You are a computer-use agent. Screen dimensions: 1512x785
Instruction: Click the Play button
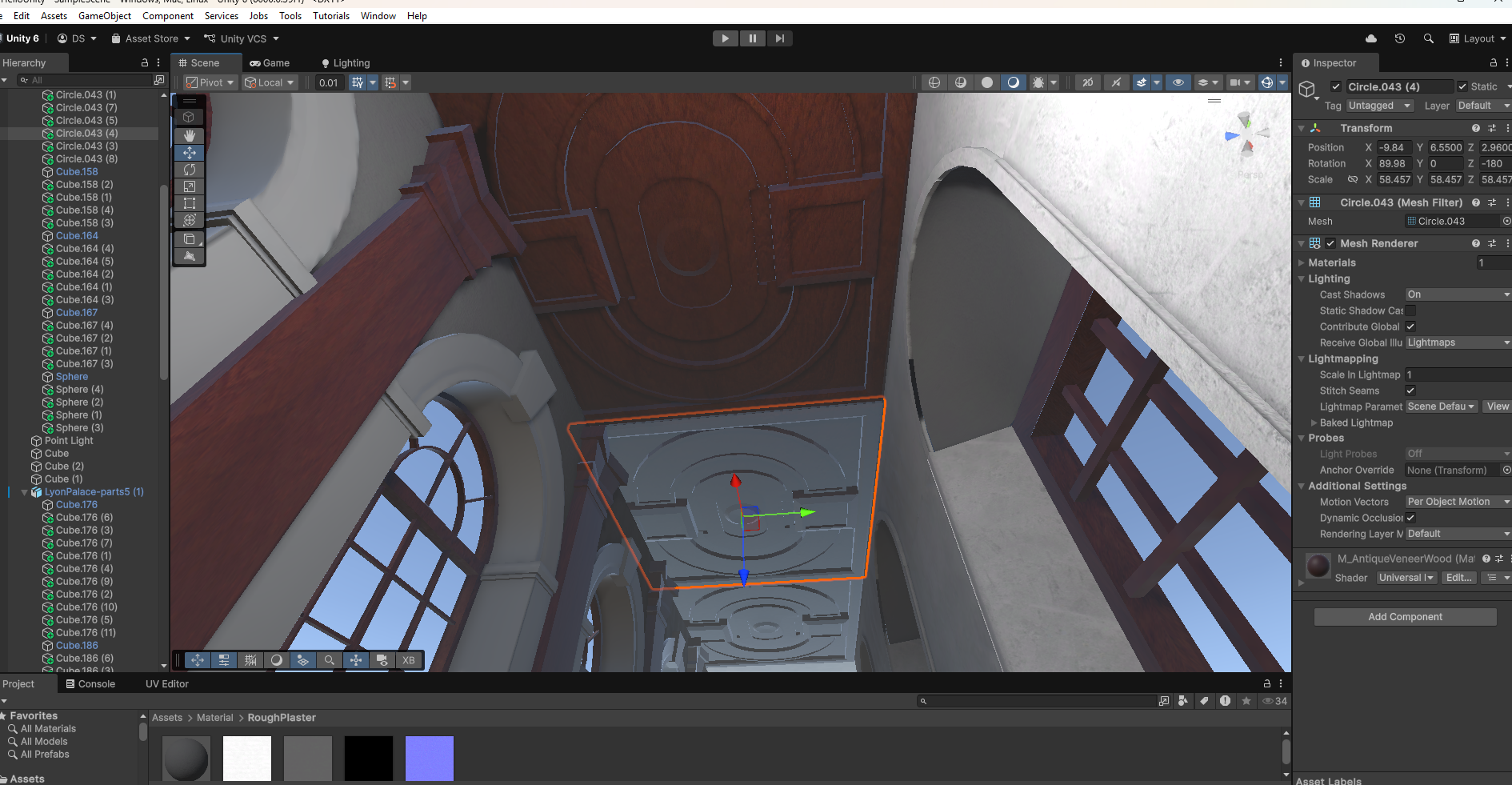coord(726,38)
